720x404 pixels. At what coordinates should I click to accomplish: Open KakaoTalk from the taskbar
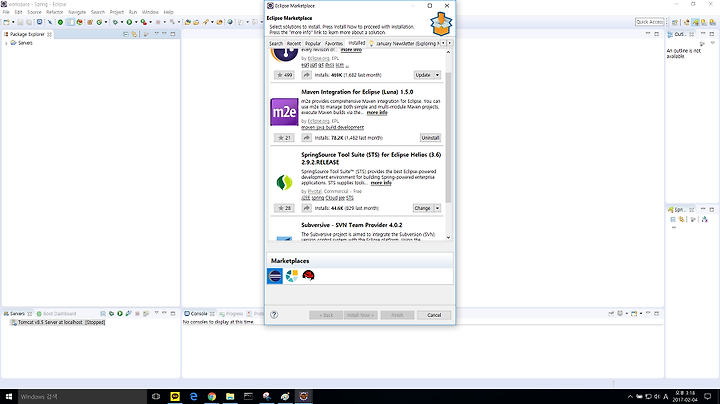[175, 396]
